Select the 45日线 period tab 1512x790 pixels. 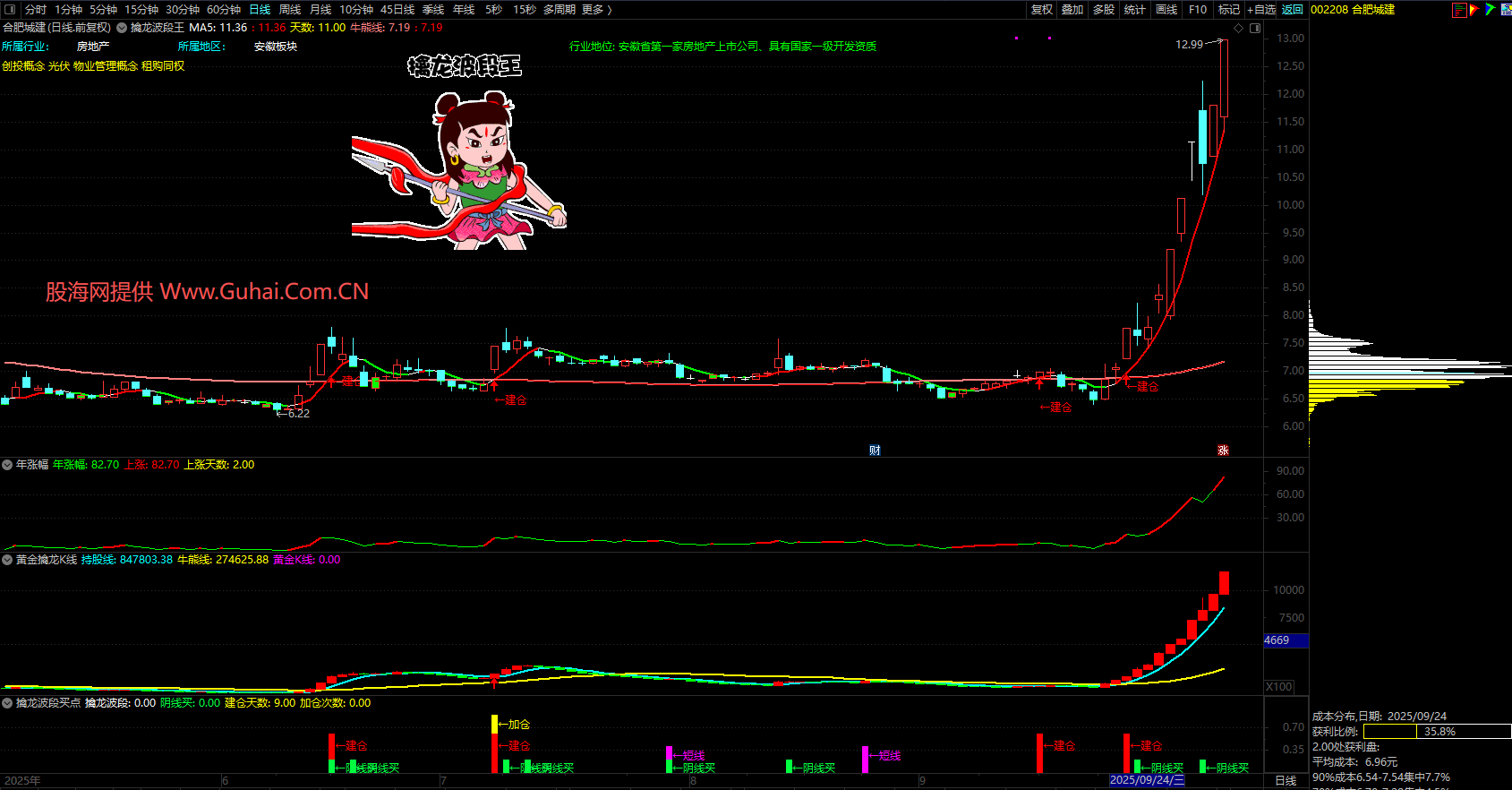coord(397,10)
